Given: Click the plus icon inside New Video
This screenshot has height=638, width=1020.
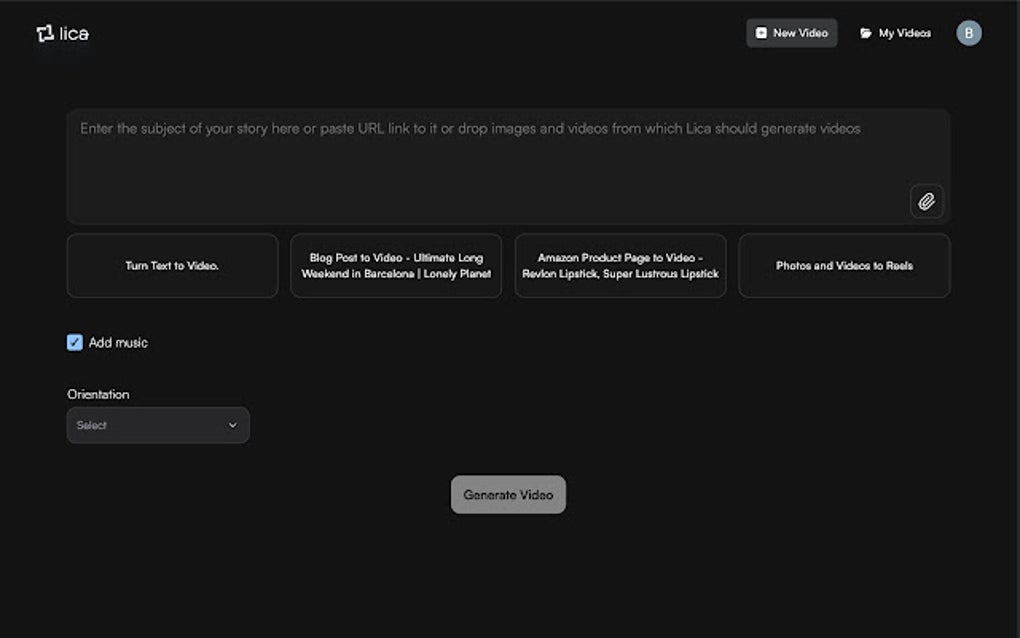Looking at the screenshot, I should click(x=761, y=32).
